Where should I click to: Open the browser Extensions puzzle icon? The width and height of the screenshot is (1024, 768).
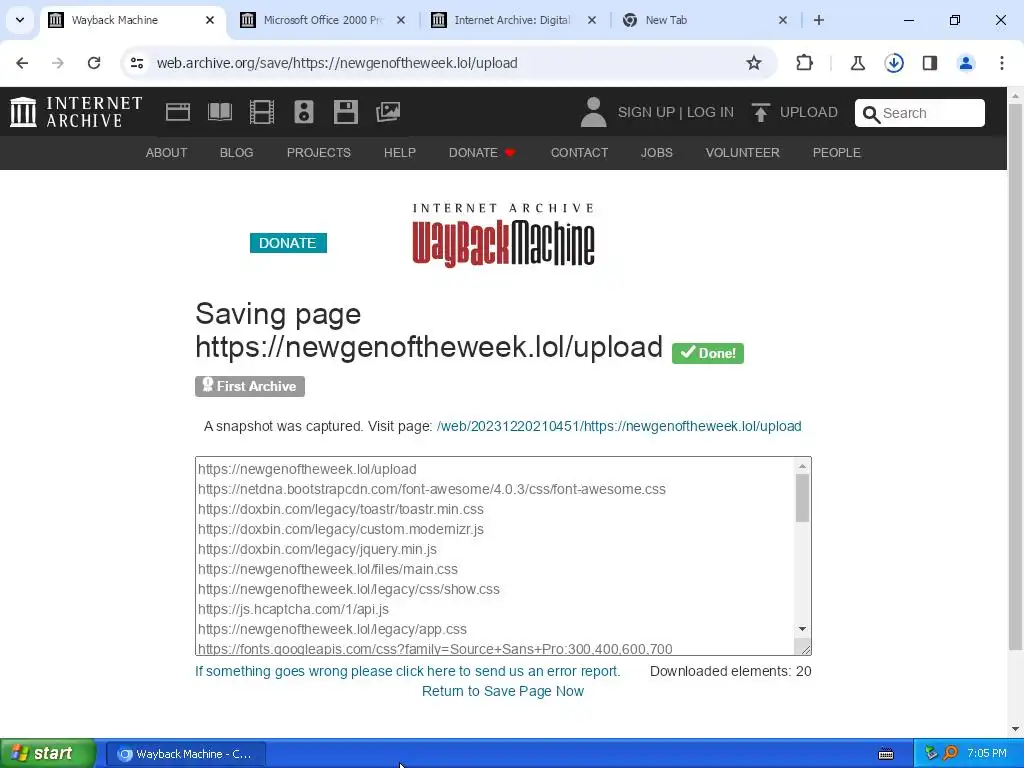click(x=805, y=63)
